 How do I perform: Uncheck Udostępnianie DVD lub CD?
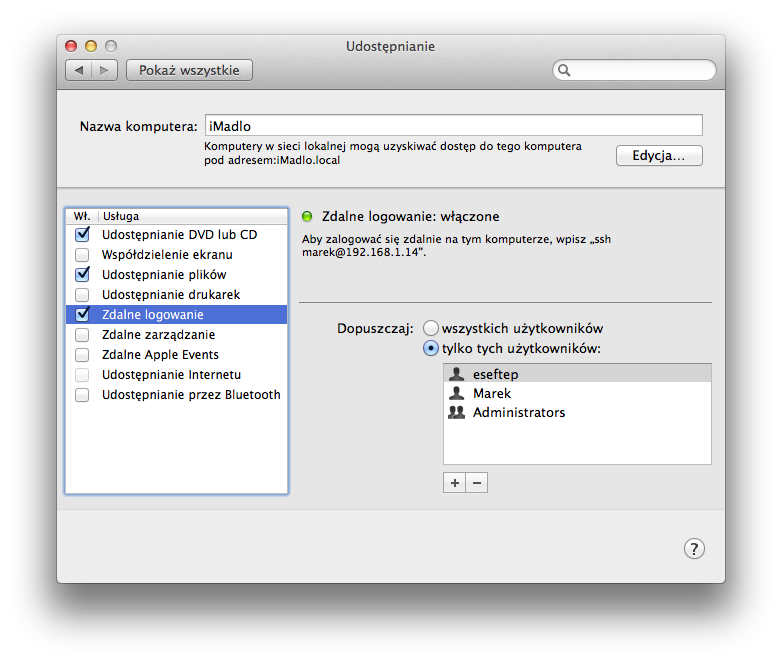coord(82,234)
